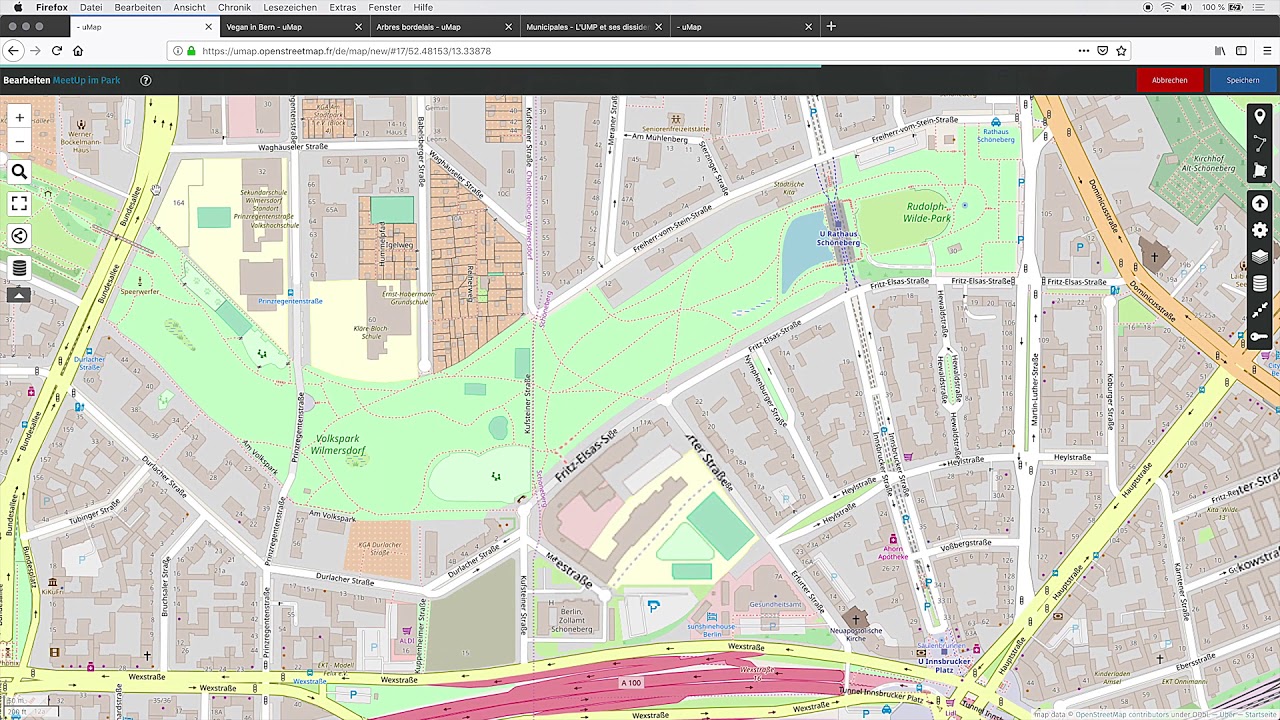The image size is (1280, 720).
Task: Toggle fullscreen map view
Action: coord(19,204)
